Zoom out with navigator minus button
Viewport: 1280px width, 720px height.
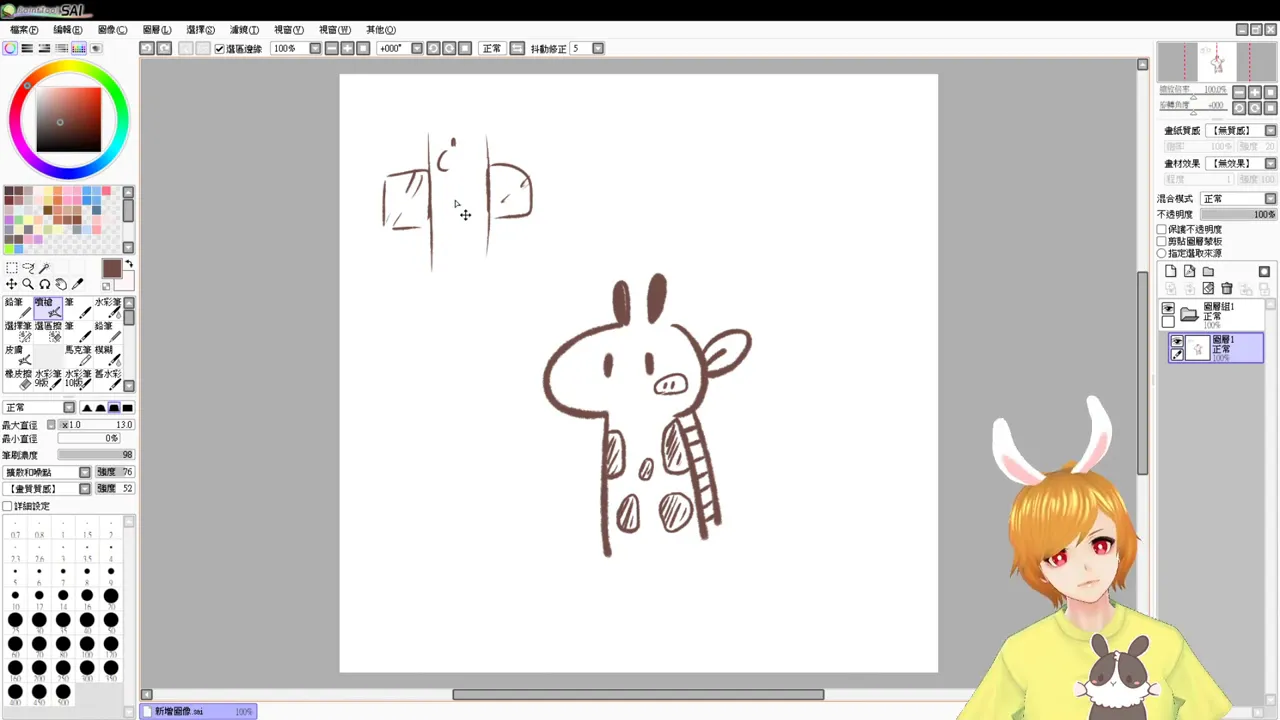pos(1239,92)
